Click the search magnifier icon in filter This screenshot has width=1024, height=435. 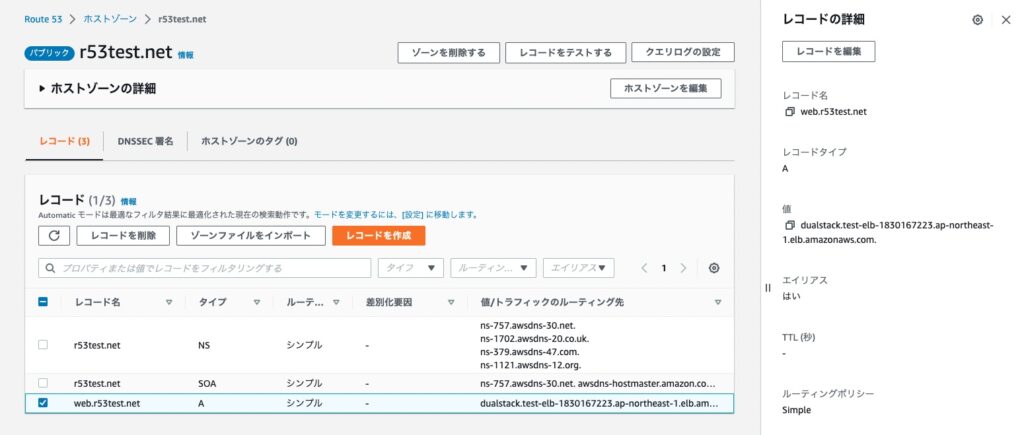(x=51, y=268)
